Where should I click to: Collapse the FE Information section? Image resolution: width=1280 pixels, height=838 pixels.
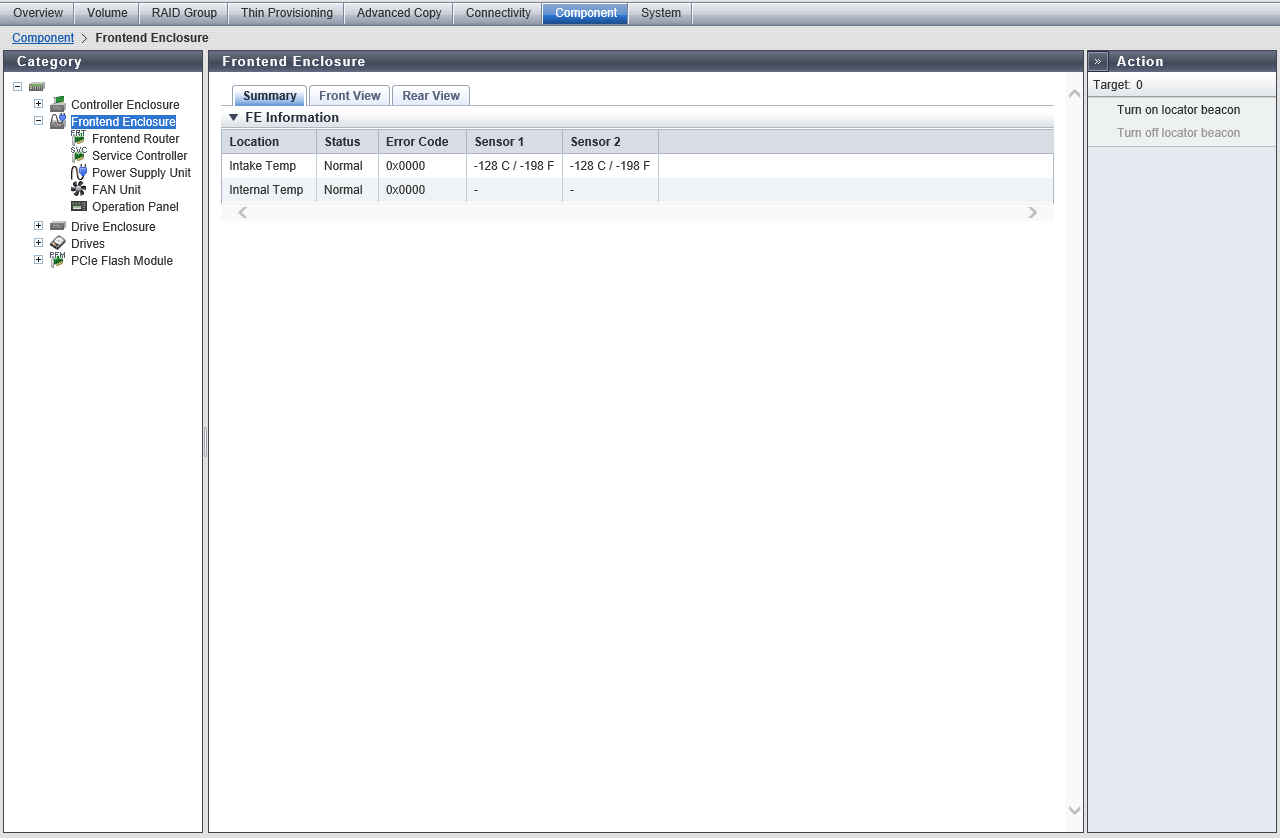point(234,117)
